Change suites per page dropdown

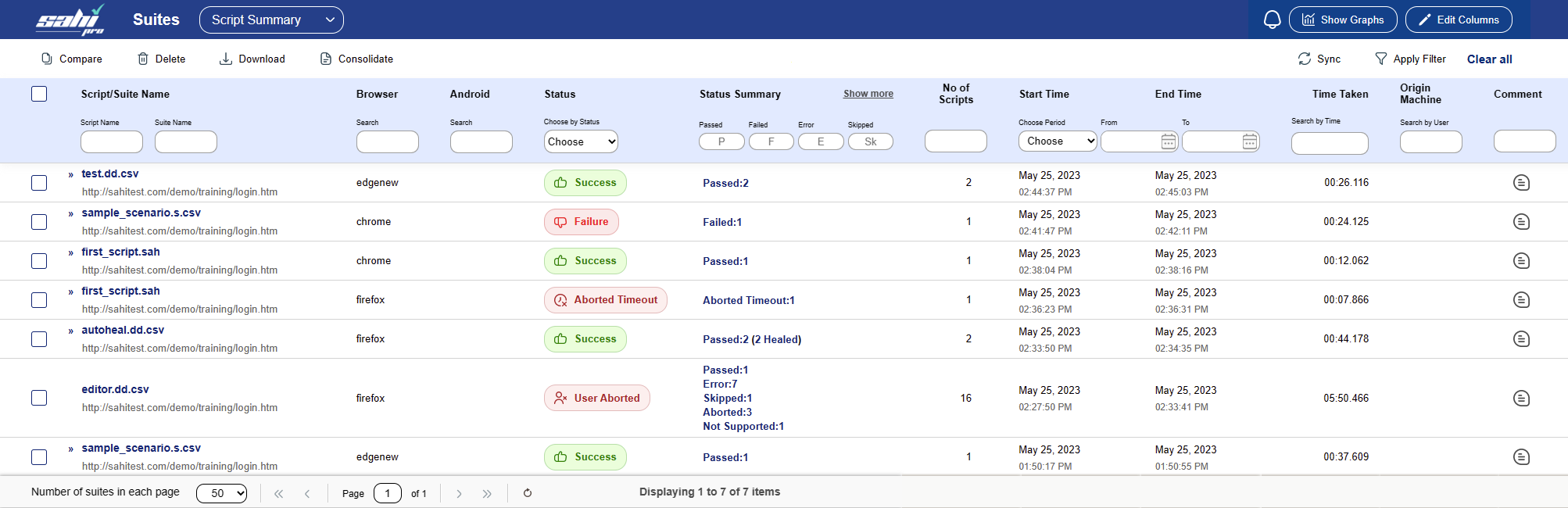pos(221,493)
